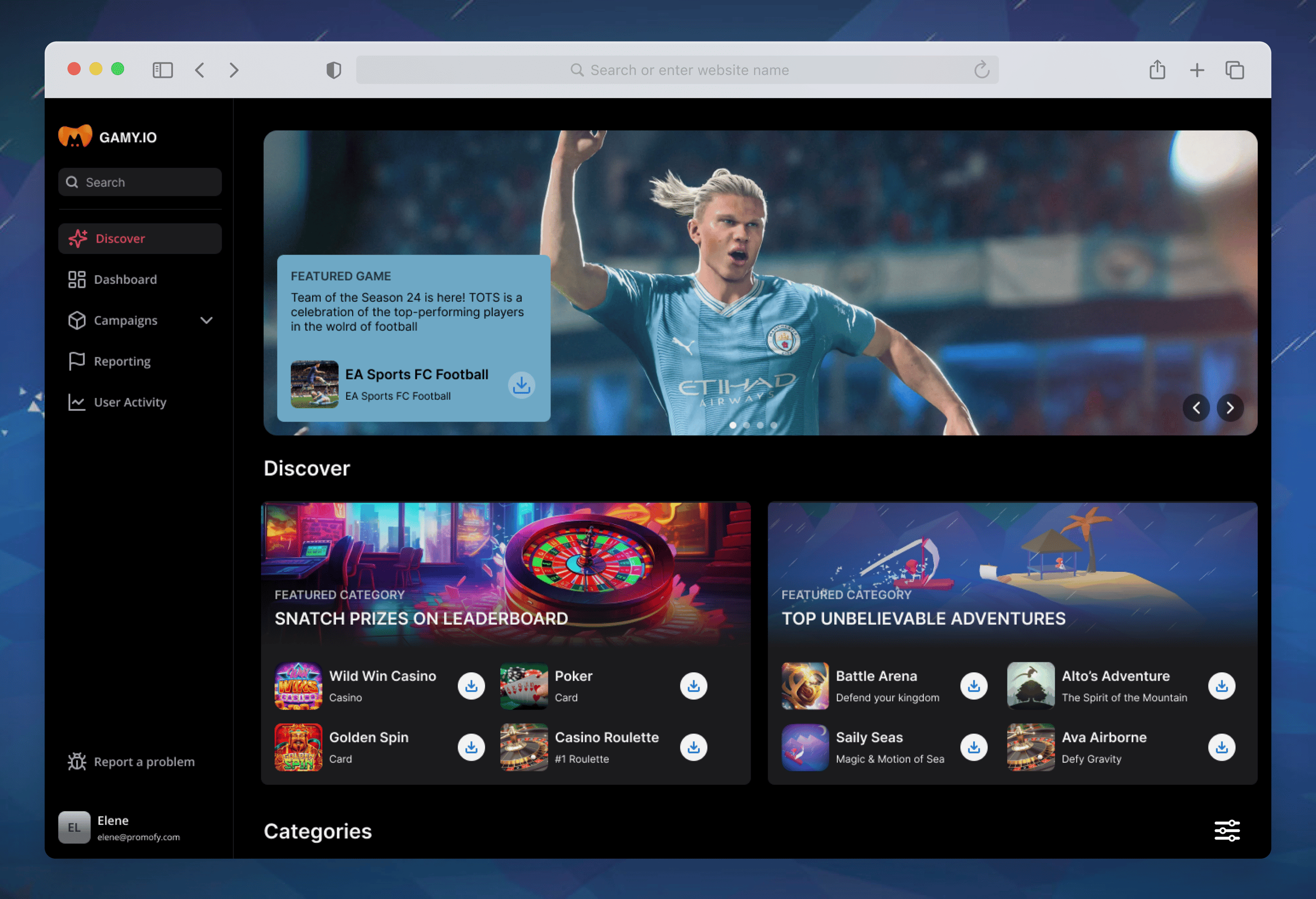
Task: Click the browser address bar
Action: 677,69
